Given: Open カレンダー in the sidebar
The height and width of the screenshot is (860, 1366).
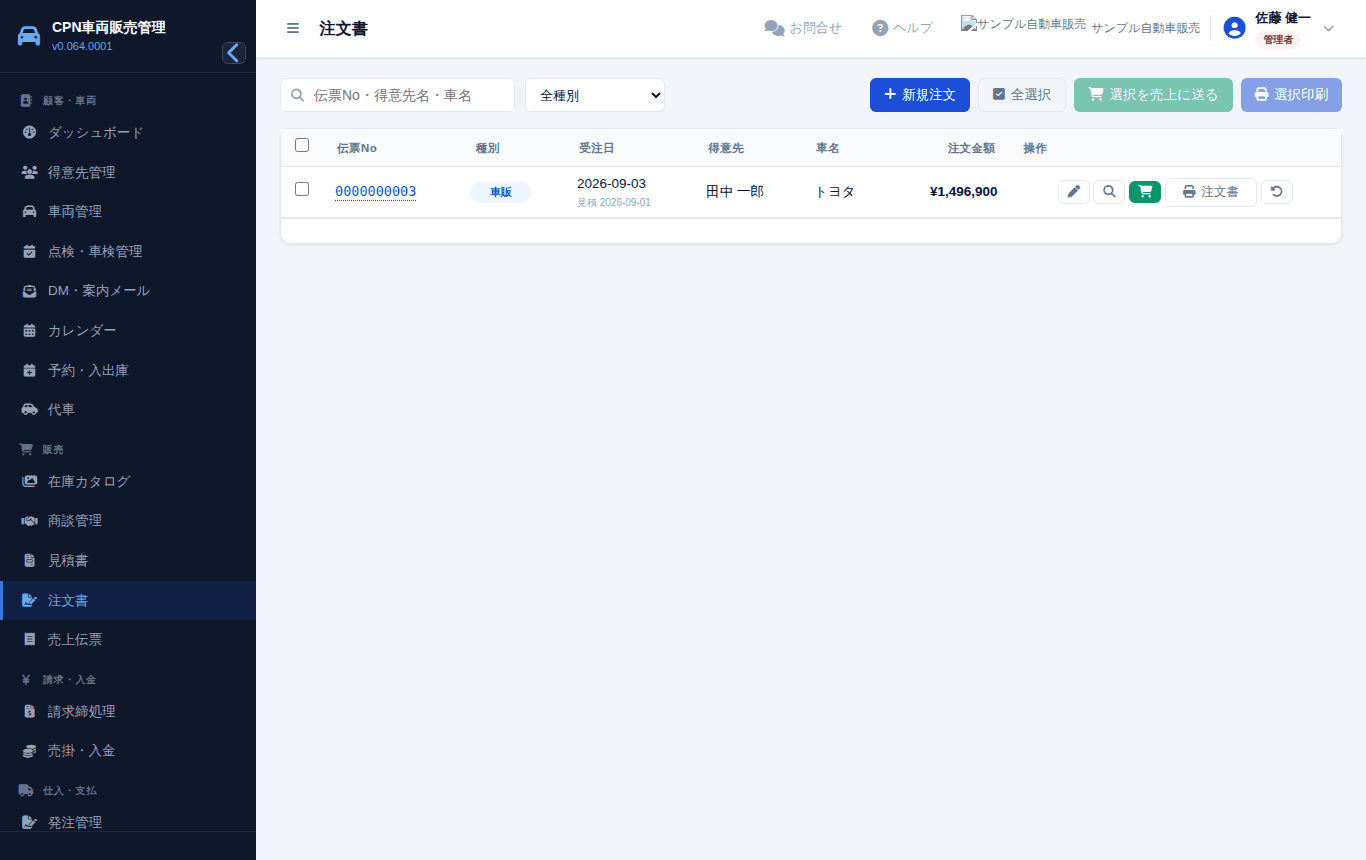Looking at the screenshot, I should (x=128, y=331).
